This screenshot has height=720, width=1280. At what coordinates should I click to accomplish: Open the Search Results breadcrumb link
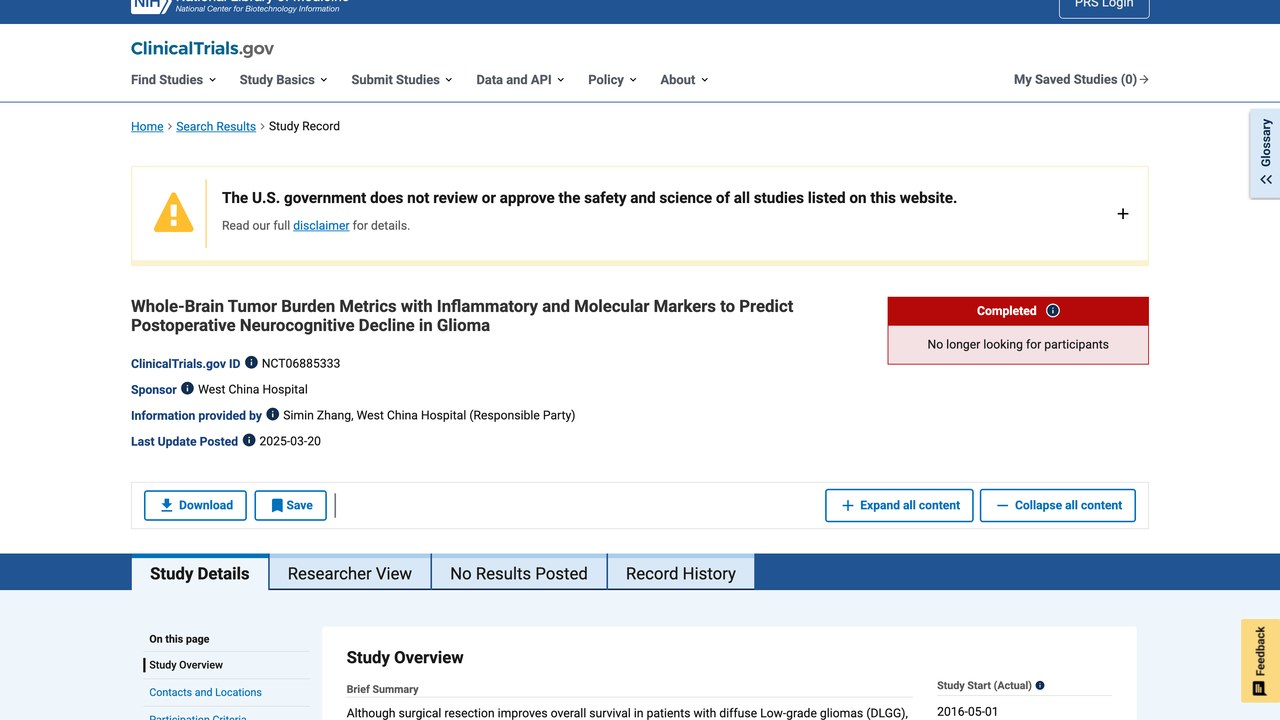point(216,126)
